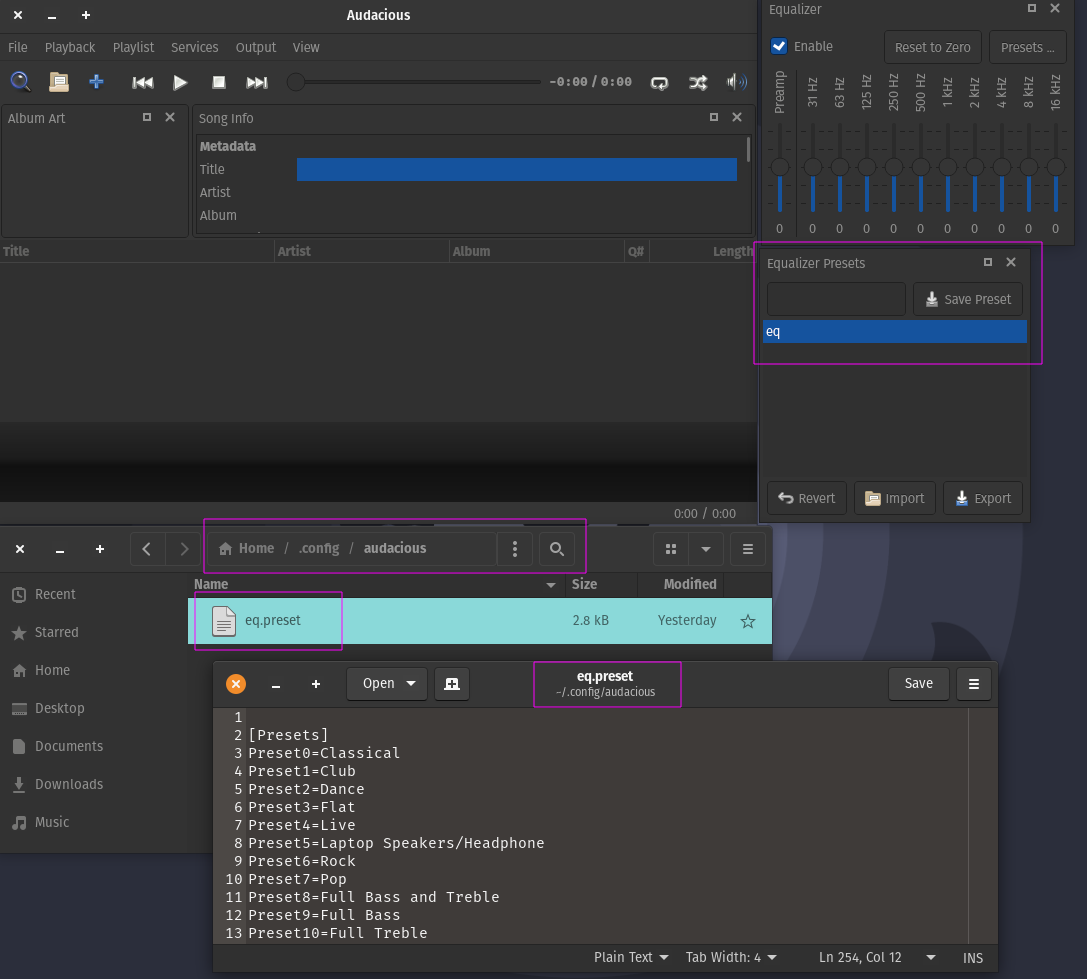The height and width of the screenshot is (979, 1087).
Task: Click the Preamp equalizer slider
Action: (x=780, y=167)
